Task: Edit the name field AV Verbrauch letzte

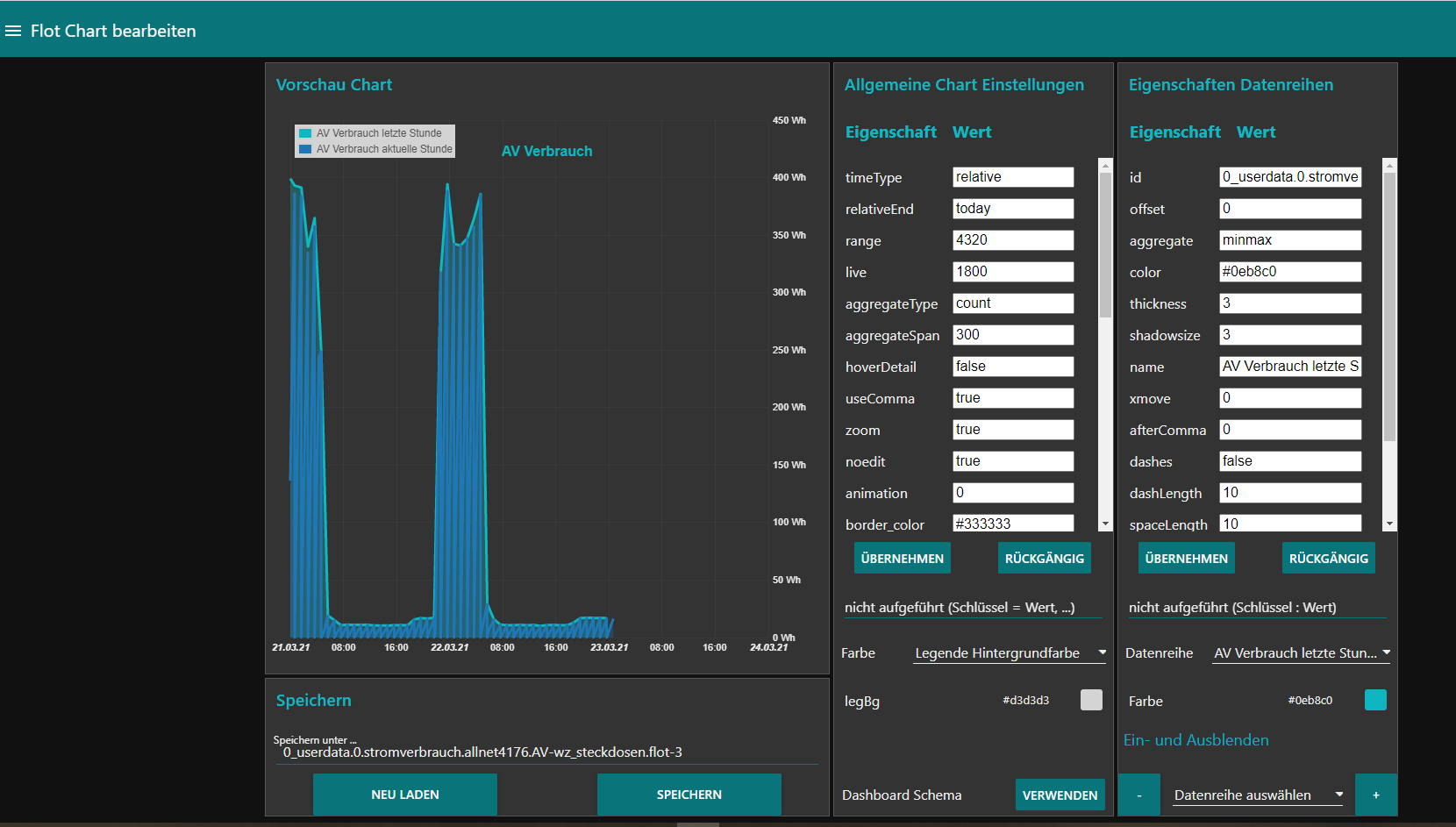Action: (x=1290, y=367)
